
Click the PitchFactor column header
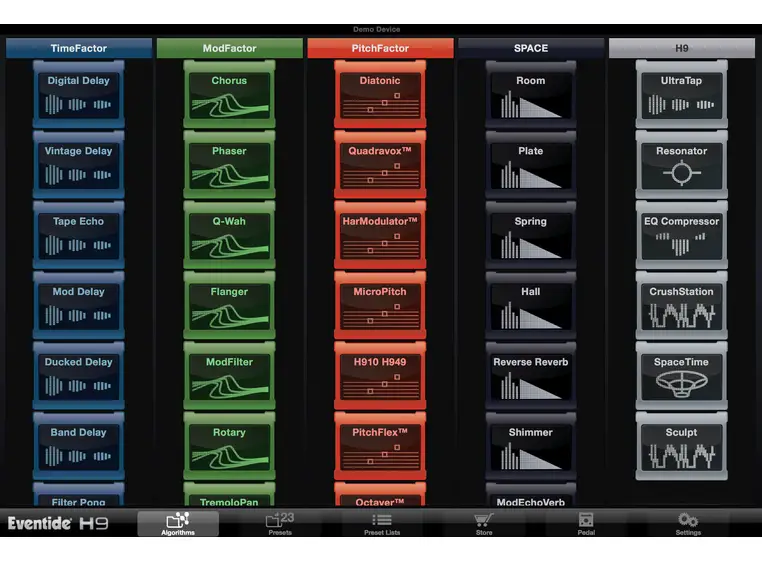(380, 48)
